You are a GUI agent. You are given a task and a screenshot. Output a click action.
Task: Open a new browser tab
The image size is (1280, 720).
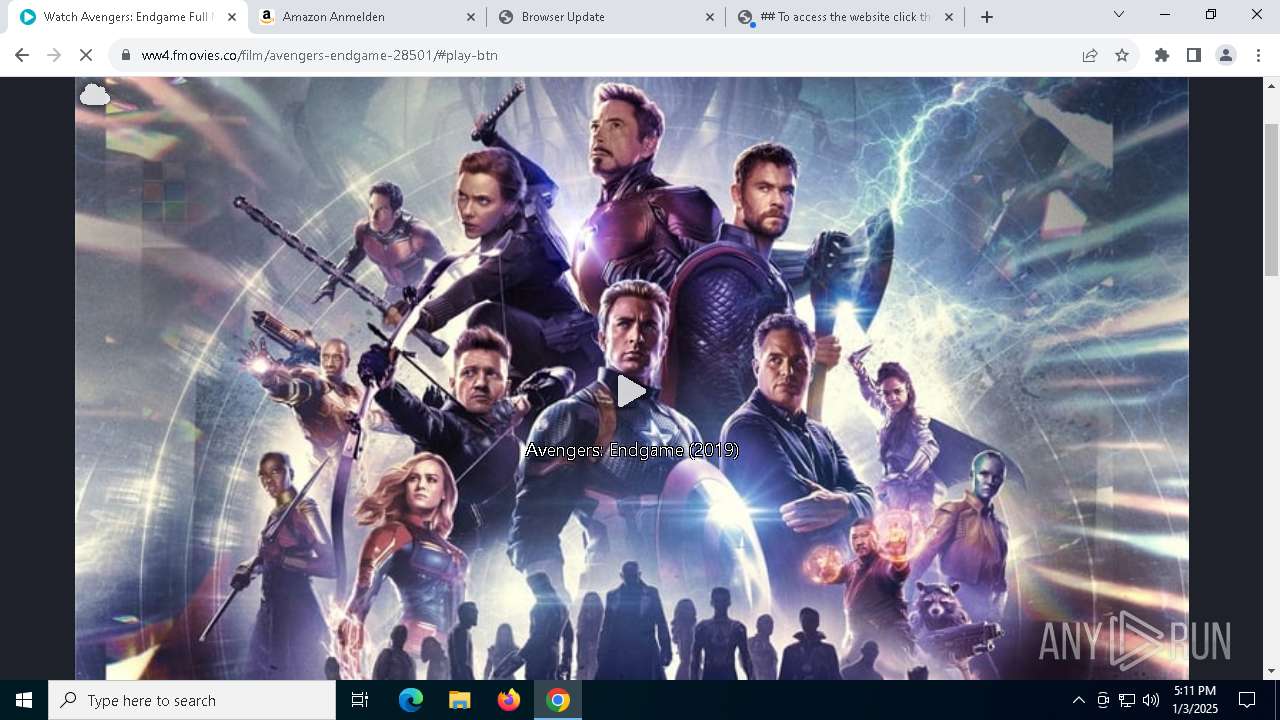coord(987,17)
